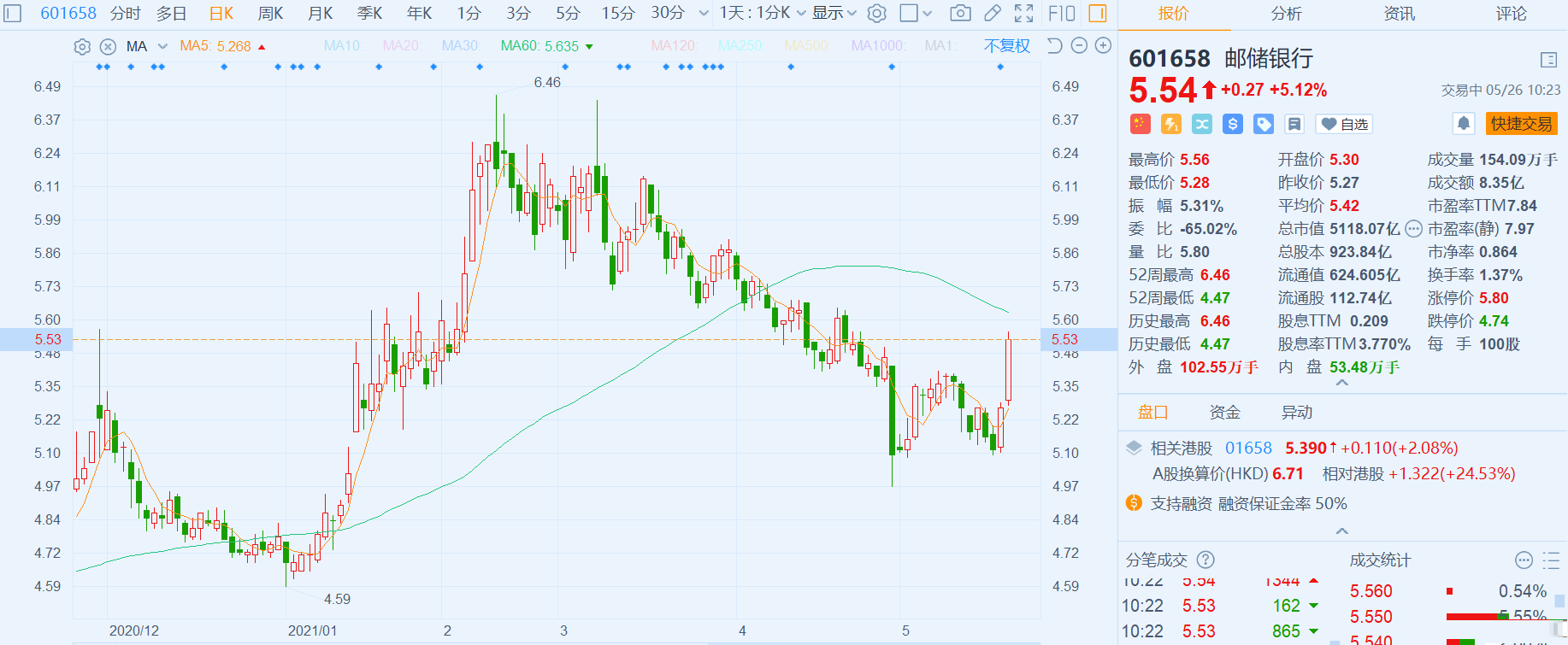The width and height of the screenshot is (1568, 645).
Task: Click the blue price tag icon
Action: pos(1264,124)
